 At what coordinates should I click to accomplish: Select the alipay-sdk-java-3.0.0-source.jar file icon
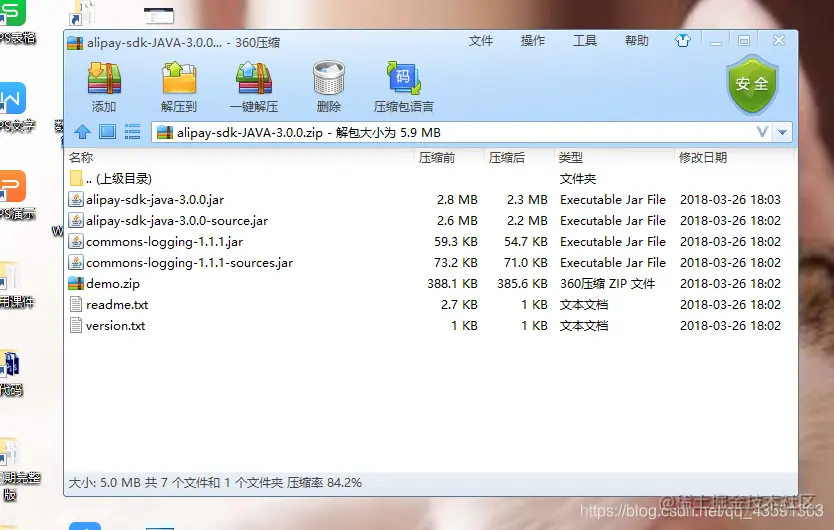(76, 220)
